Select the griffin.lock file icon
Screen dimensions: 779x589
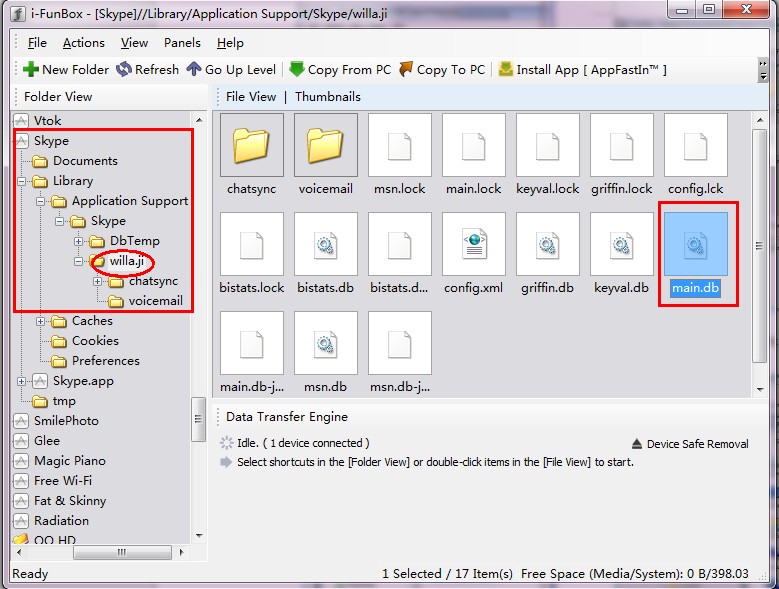coord(622,145)
